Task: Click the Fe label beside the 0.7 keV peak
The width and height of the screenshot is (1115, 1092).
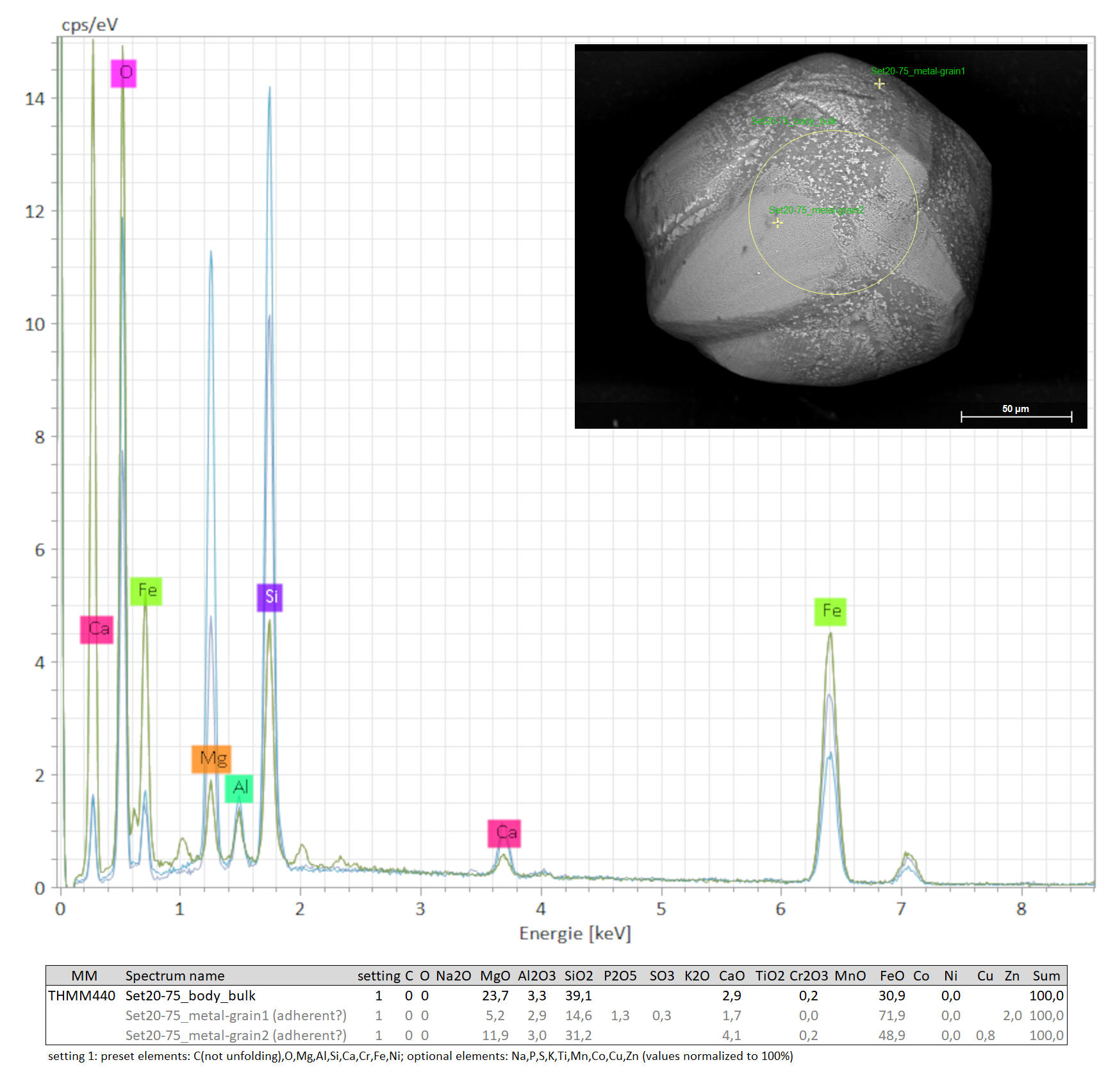Action: coord(146,591)
